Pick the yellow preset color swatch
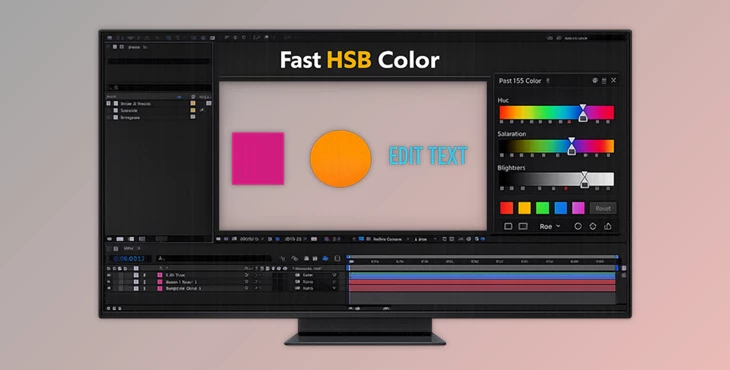Viewport: 730px width, 370px height. pos(524,208)
